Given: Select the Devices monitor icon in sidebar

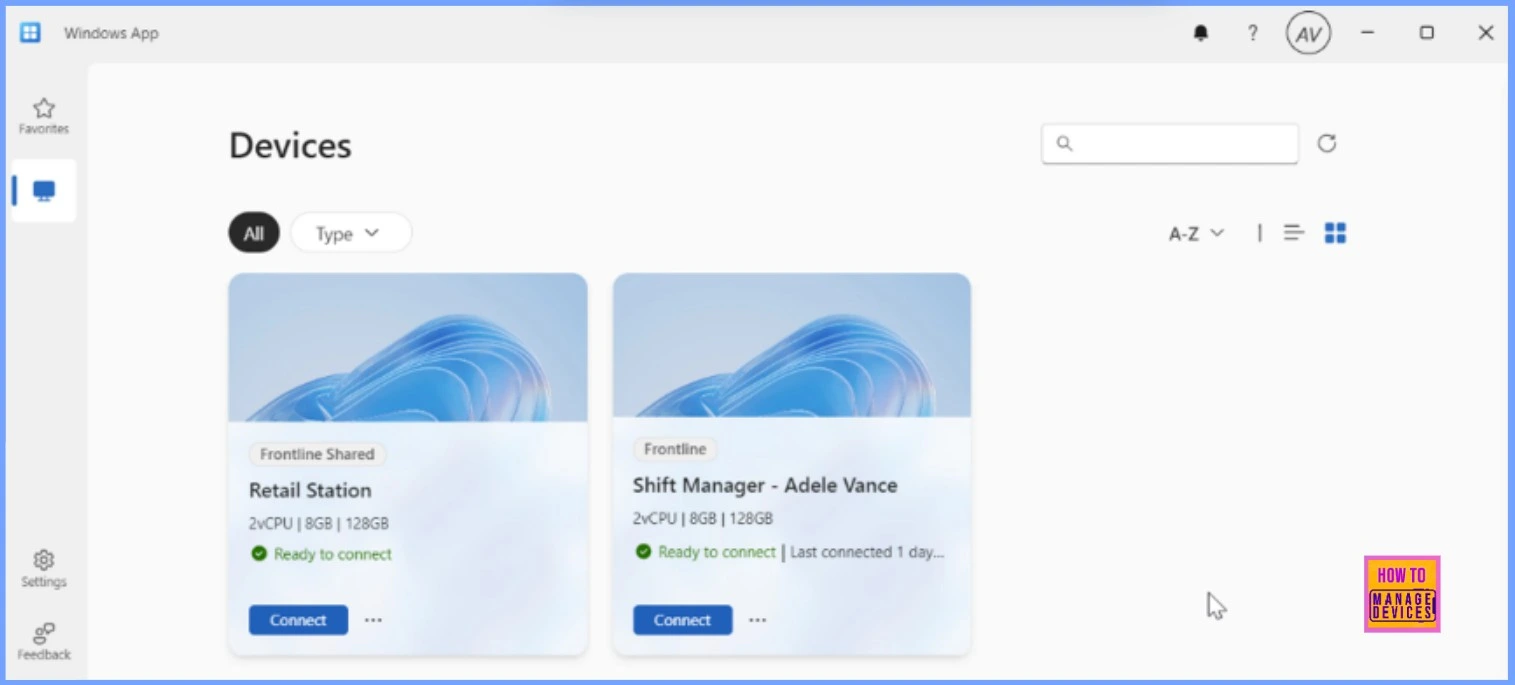Looking at the screenshot, I should 44,190.
